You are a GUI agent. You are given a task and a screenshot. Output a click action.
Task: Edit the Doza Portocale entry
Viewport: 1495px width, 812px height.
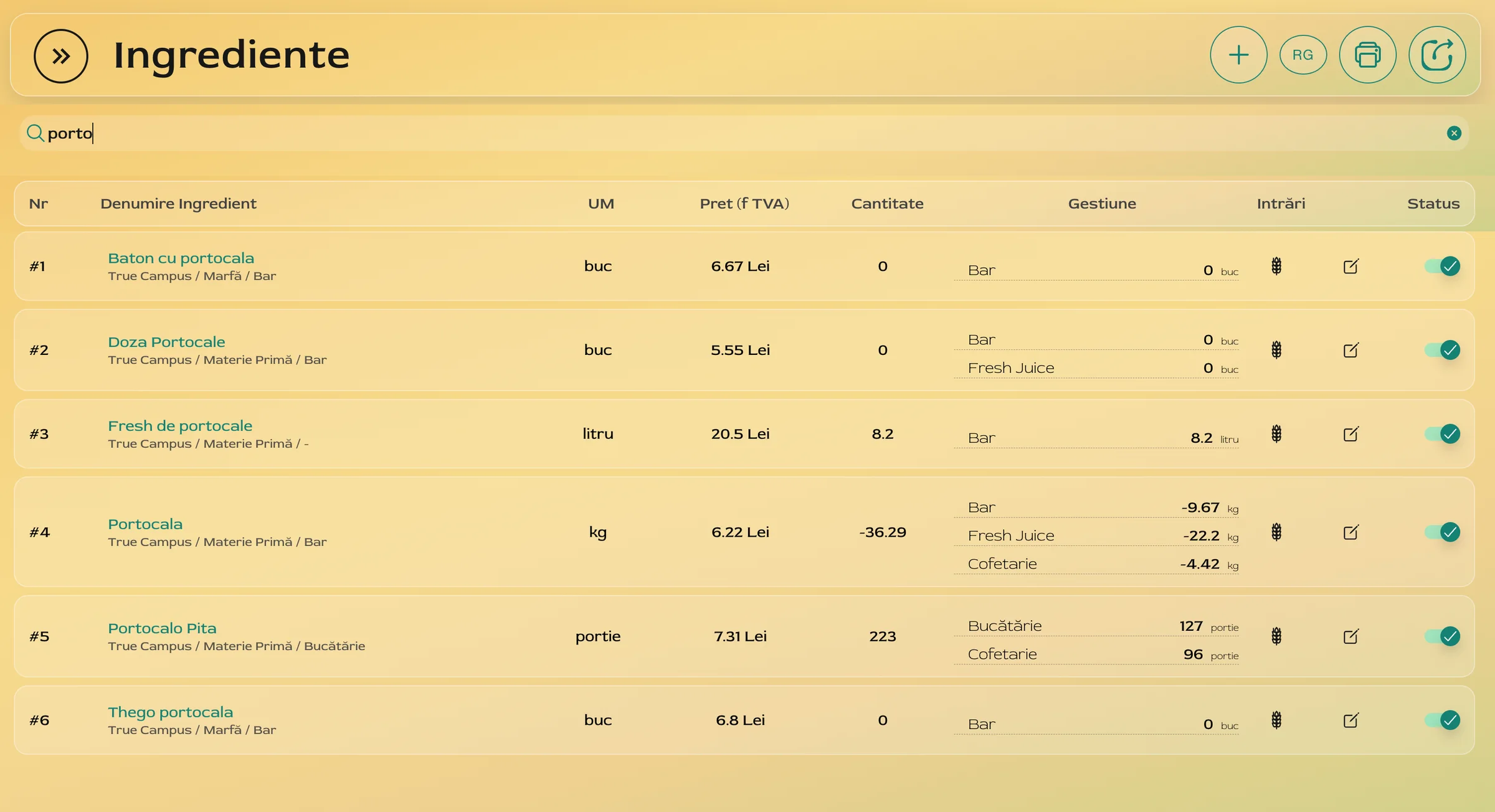(x=1350, y=350)
